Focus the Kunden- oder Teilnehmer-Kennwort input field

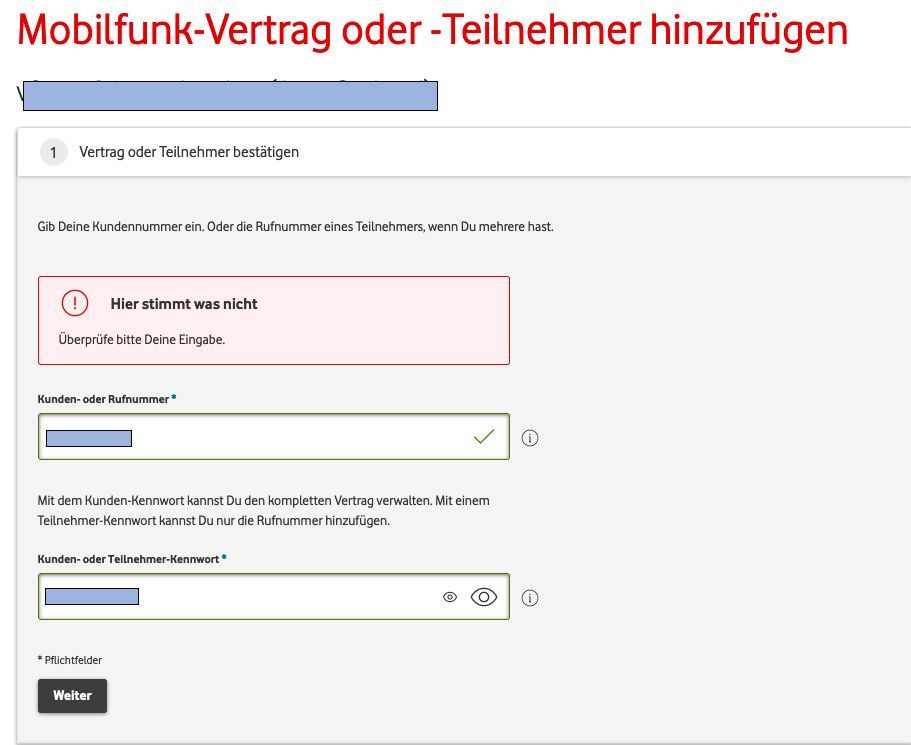point(250,596)
